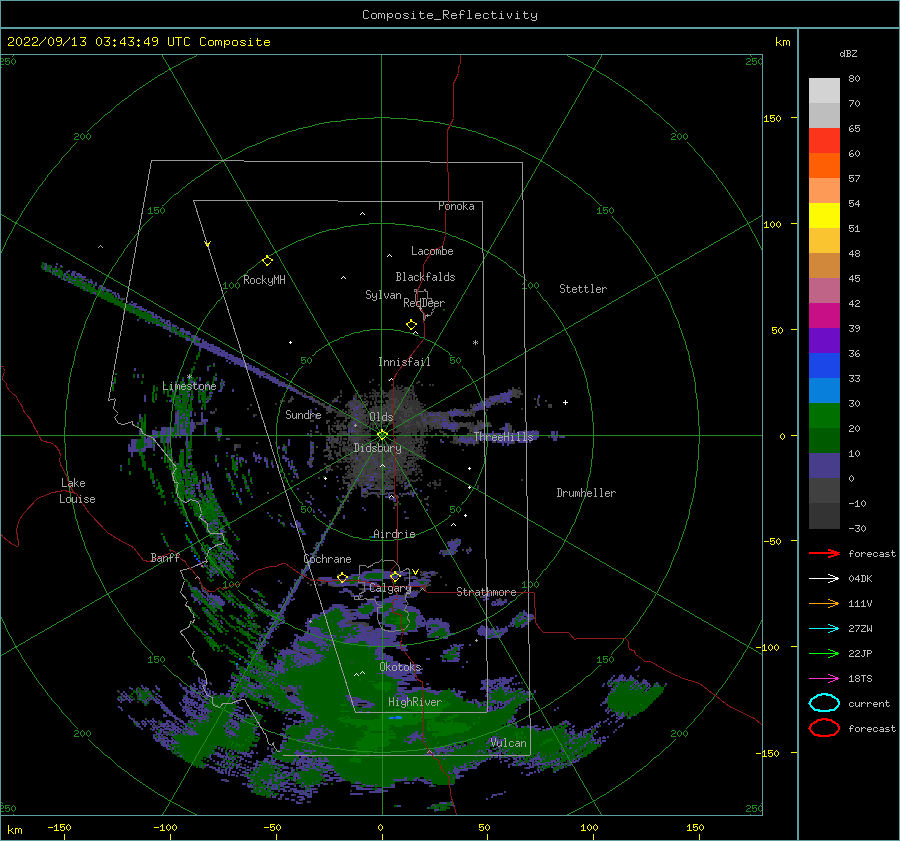Click the Strathmore label
The width and height of the screenshot is (900, 841).
tap(486, 592)
